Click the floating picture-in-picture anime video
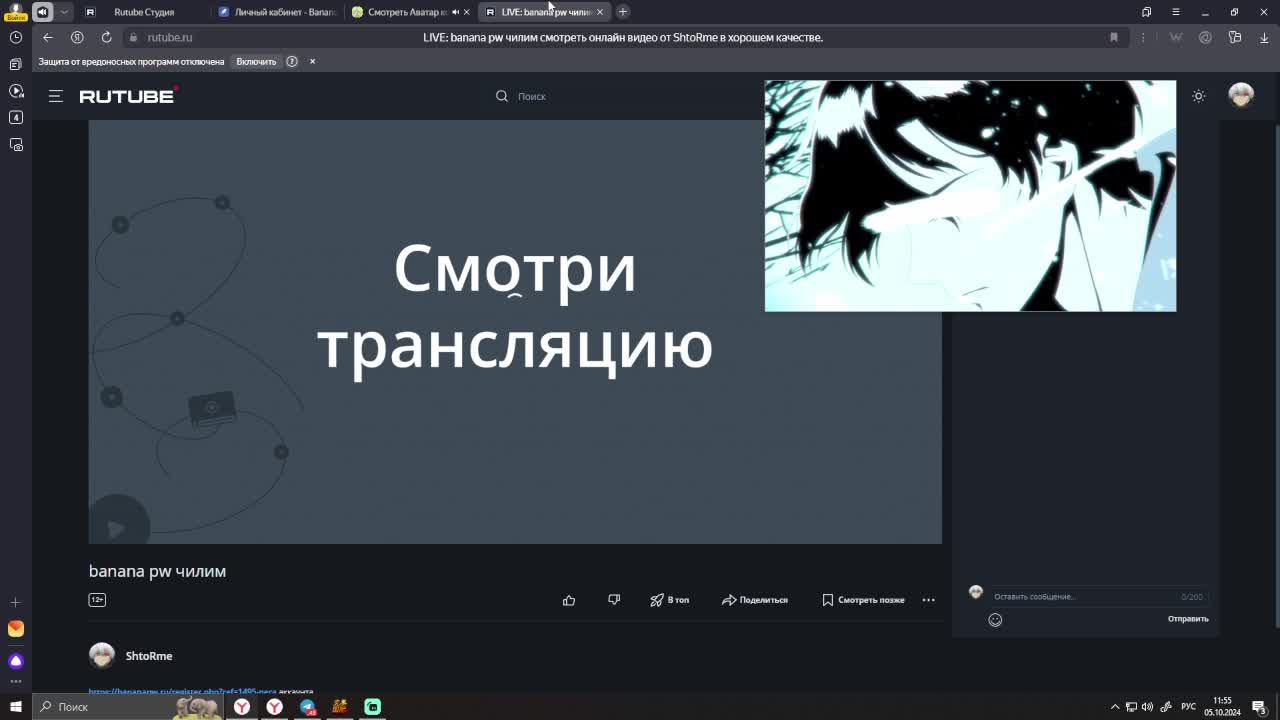Image resolution: width=1280 pixels, height=720 pixels. (x=970, y=196)
